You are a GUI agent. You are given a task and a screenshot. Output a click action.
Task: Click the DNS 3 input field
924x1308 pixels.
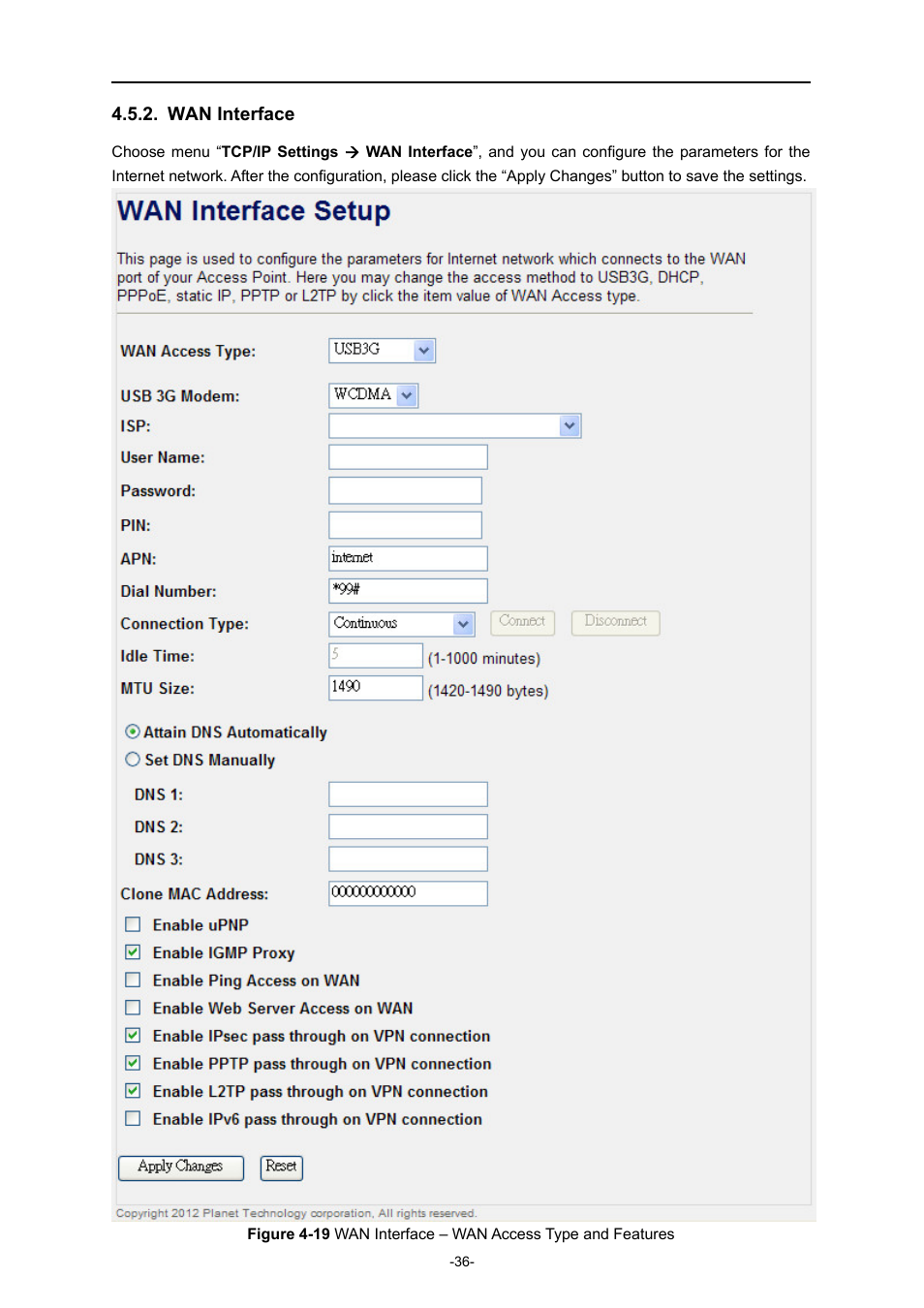pos(408,859)
